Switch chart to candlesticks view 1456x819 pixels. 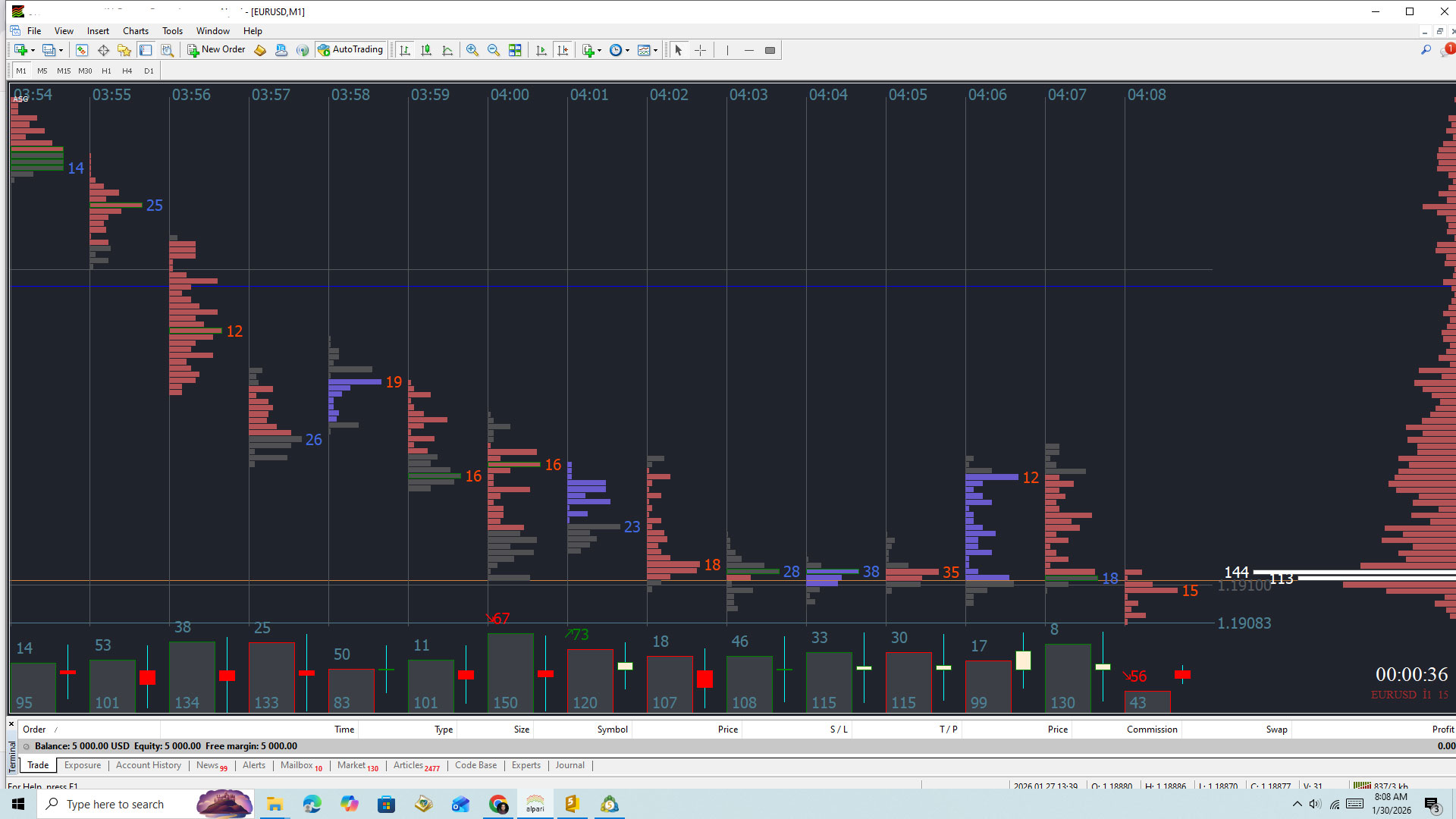click(x=426, y=50)
